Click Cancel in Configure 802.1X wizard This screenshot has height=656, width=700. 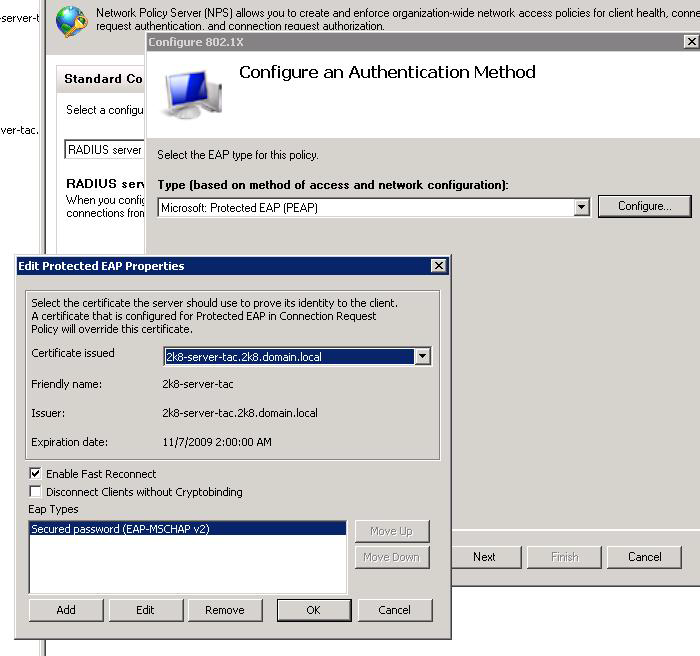click(645, 557)
